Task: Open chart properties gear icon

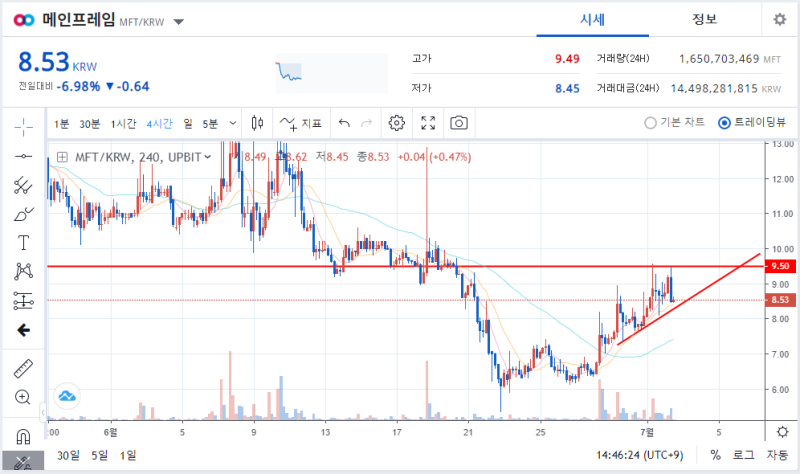Action: point(396,123)
